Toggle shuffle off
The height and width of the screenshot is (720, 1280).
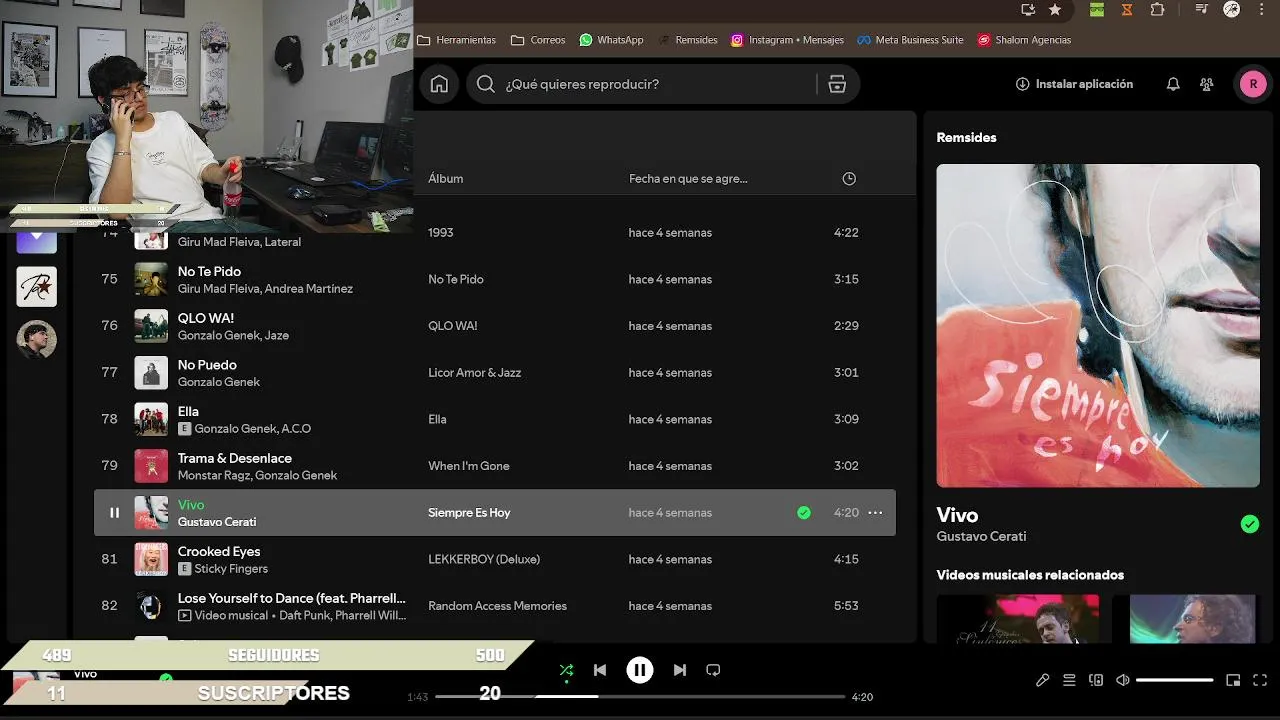click(x=566, y=670)
